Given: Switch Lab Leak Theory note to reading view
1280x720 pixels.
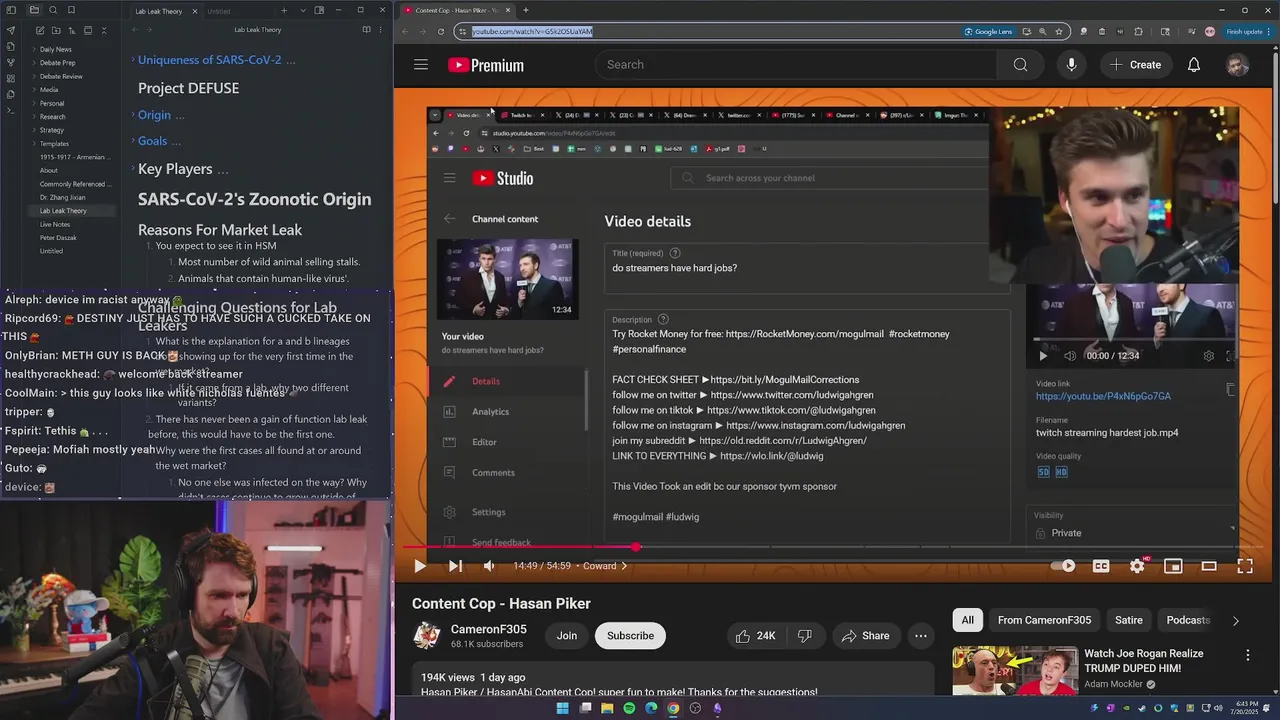Looking at the screenshot, I should [366, 30].
